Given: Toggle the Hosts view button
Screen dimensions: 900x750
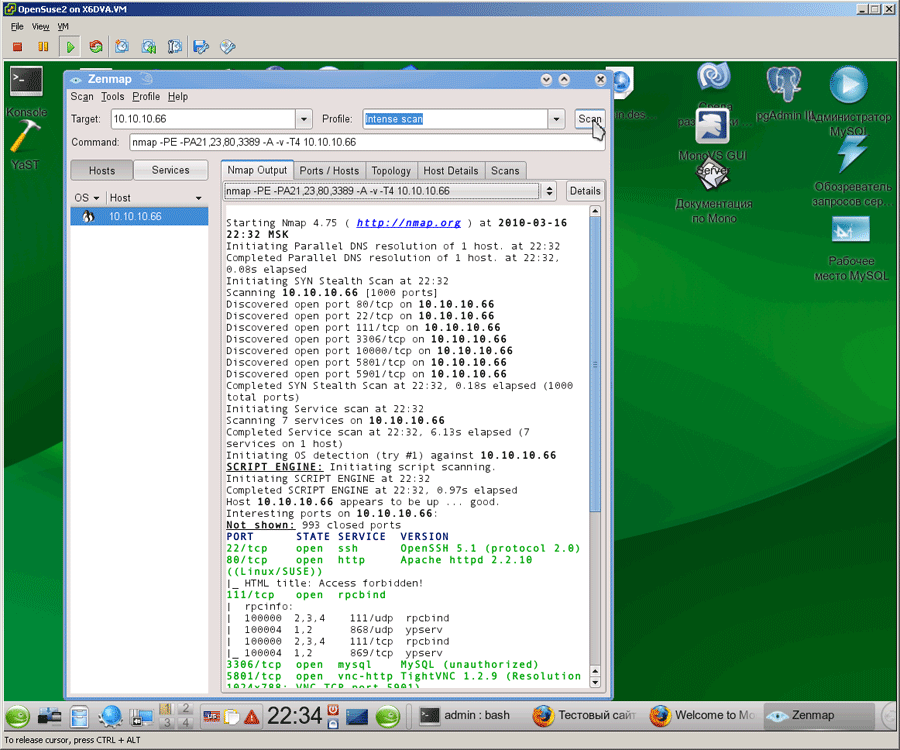Looking at the screenshot, I should coord(101,171).
